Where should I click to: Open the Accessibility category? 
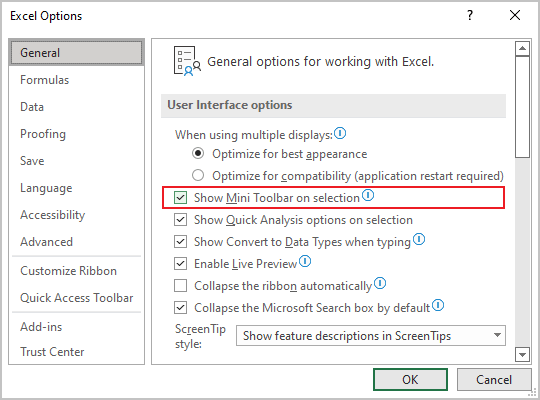click(x=76, y=215)
